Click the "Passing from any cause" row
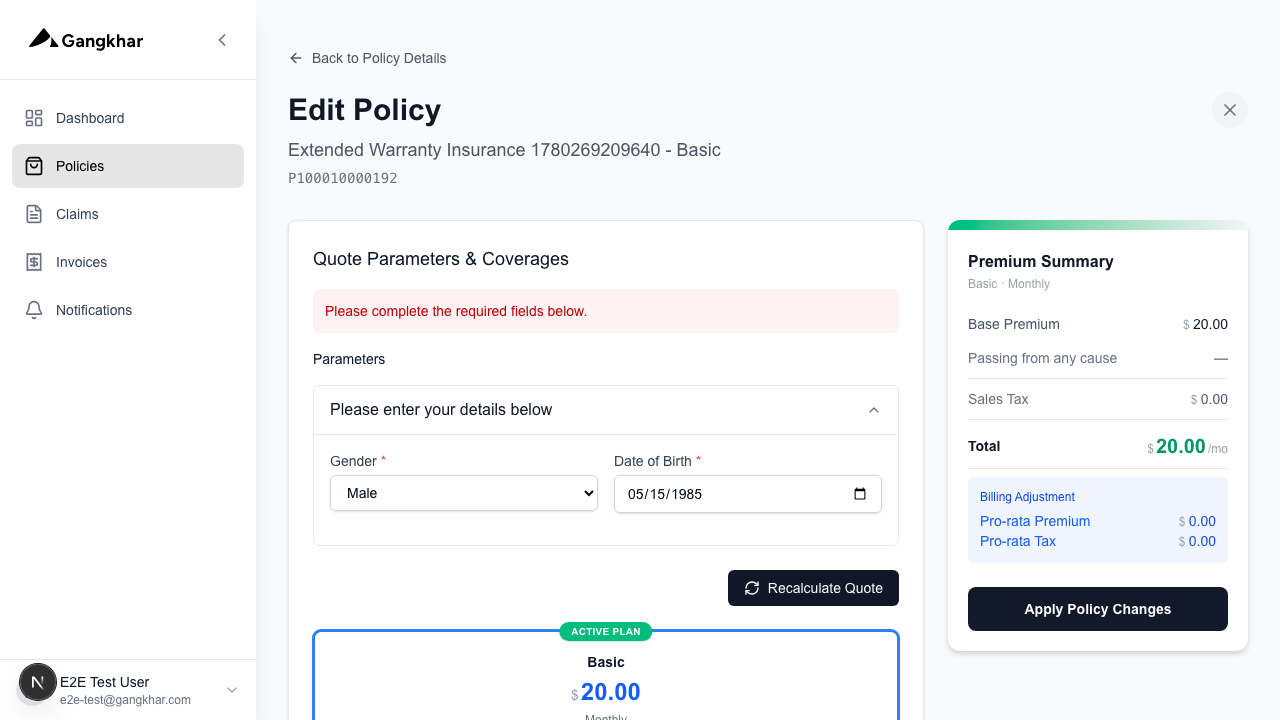The width and height of the screenshot is (1280, 720). point(1098,358)
